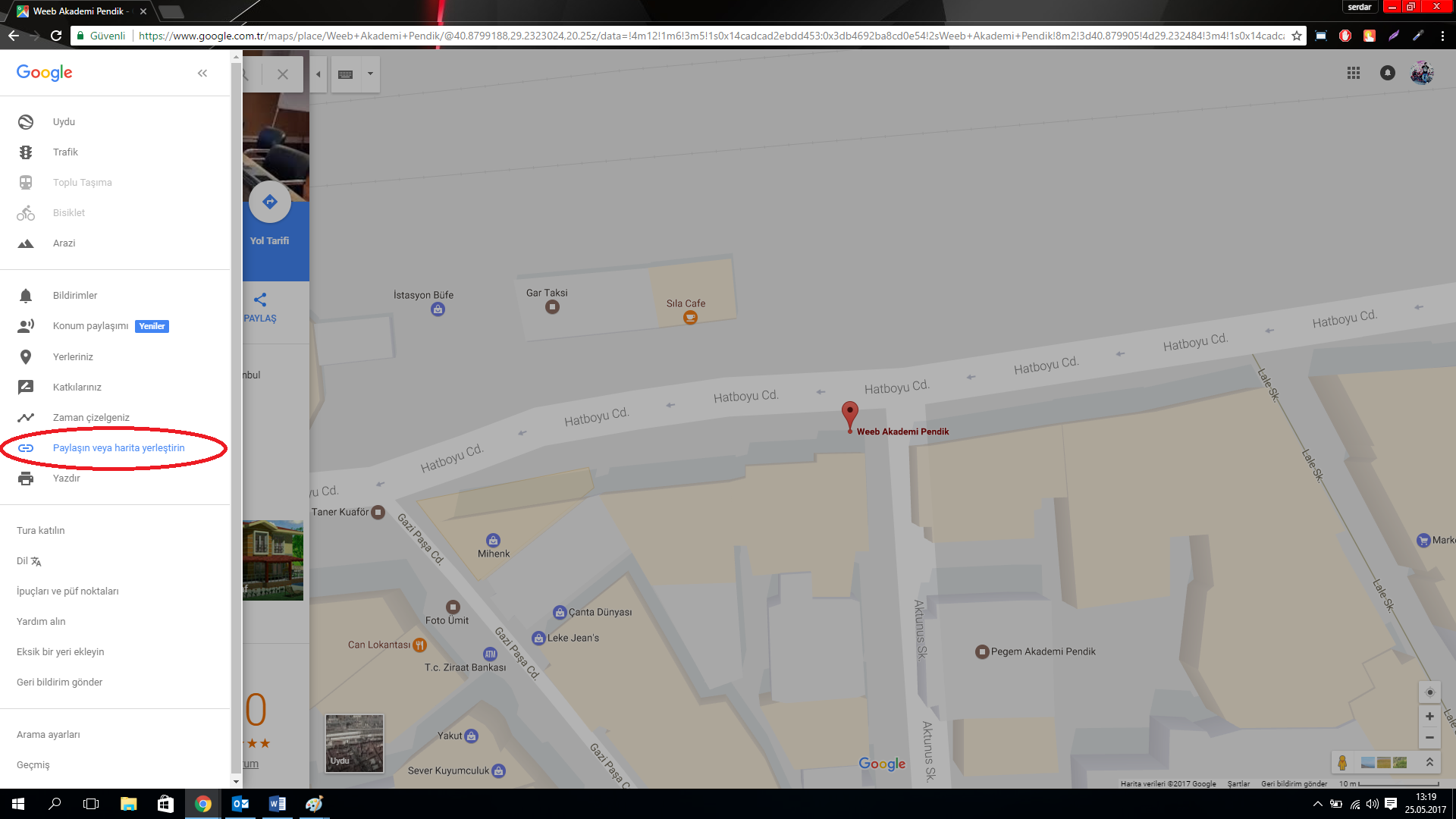
Task: Click the Yol Tarifi directions button
Action: 270,202
